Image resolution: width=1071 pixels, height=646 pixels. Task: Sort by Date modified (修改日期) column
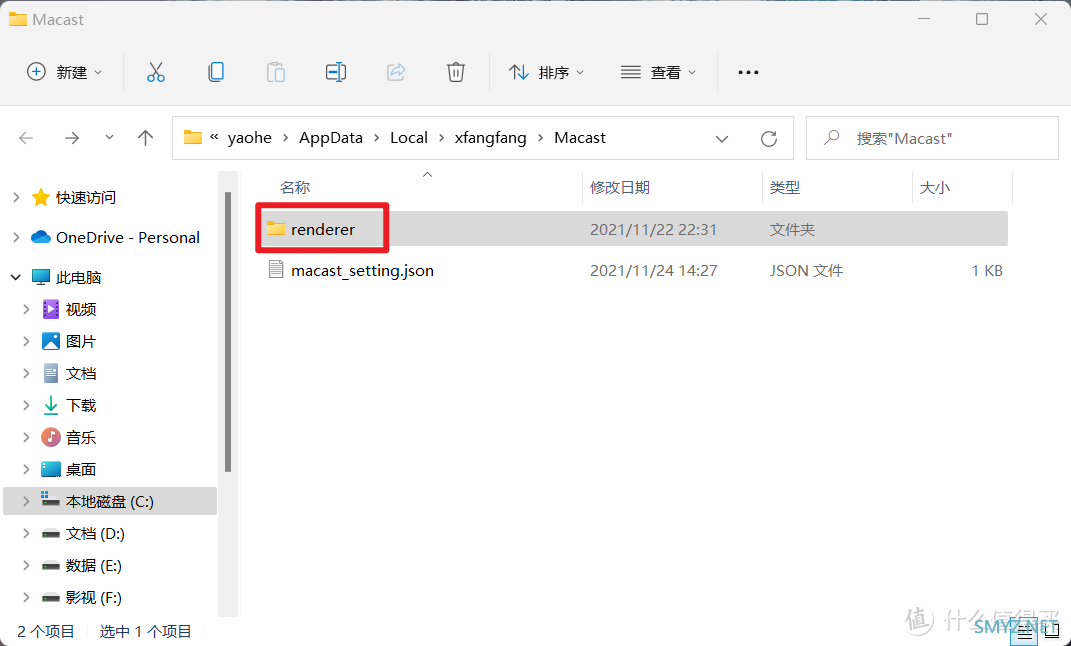(620, 187)
